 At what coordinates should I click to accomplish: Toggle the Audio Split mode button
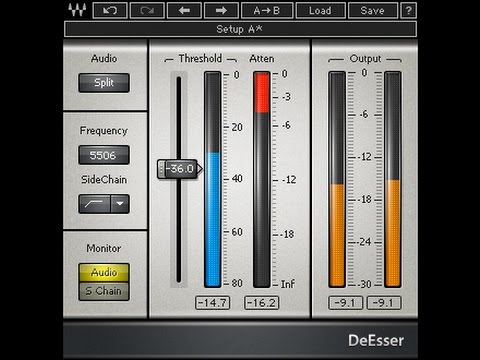pos(104,83)
